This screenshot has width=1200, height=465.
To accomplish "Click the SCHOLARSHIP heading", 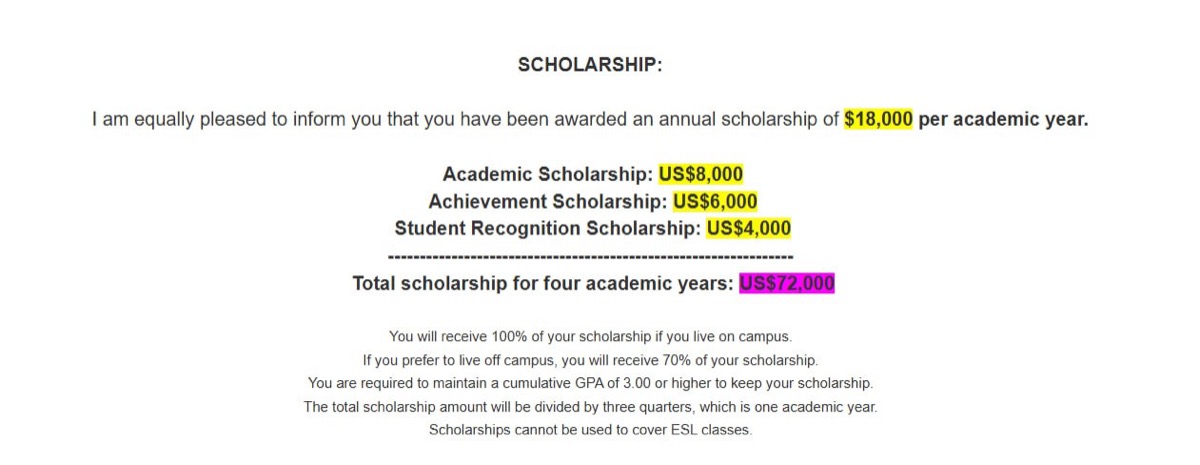I will coord(590,65).
